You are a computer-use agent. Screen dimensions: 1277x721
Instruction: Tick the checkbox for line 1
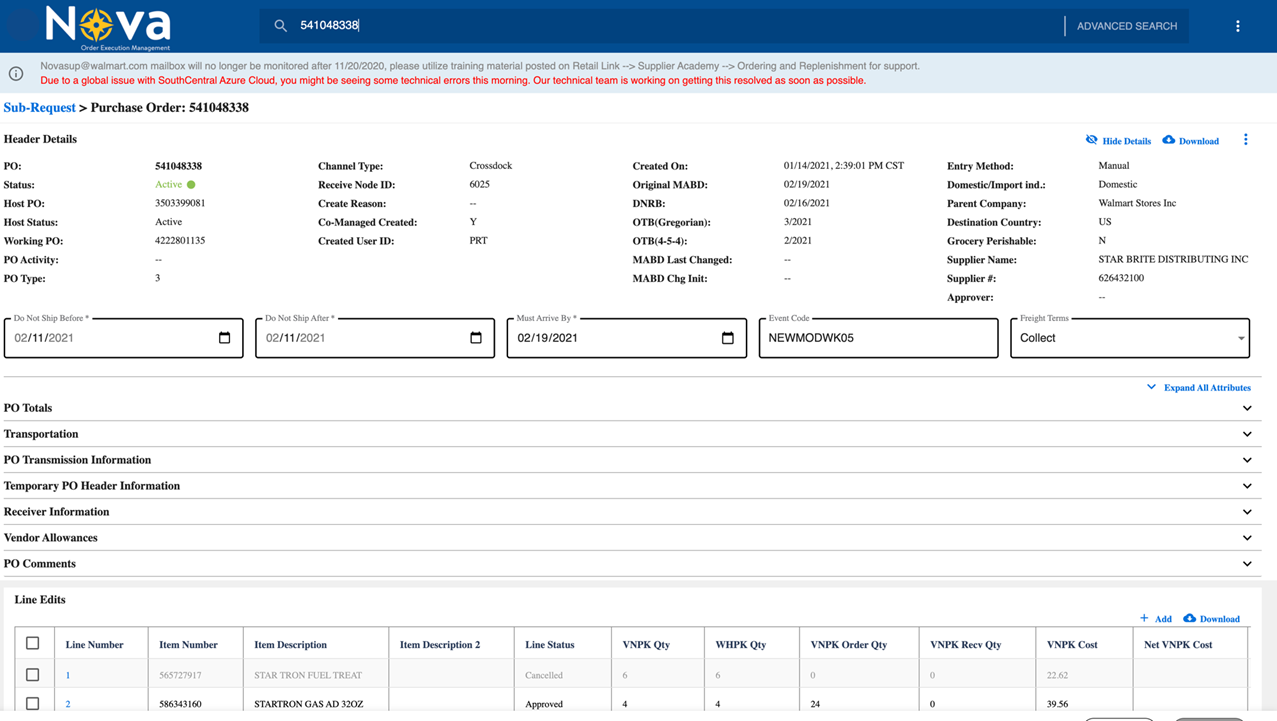(x=33, y=675)
